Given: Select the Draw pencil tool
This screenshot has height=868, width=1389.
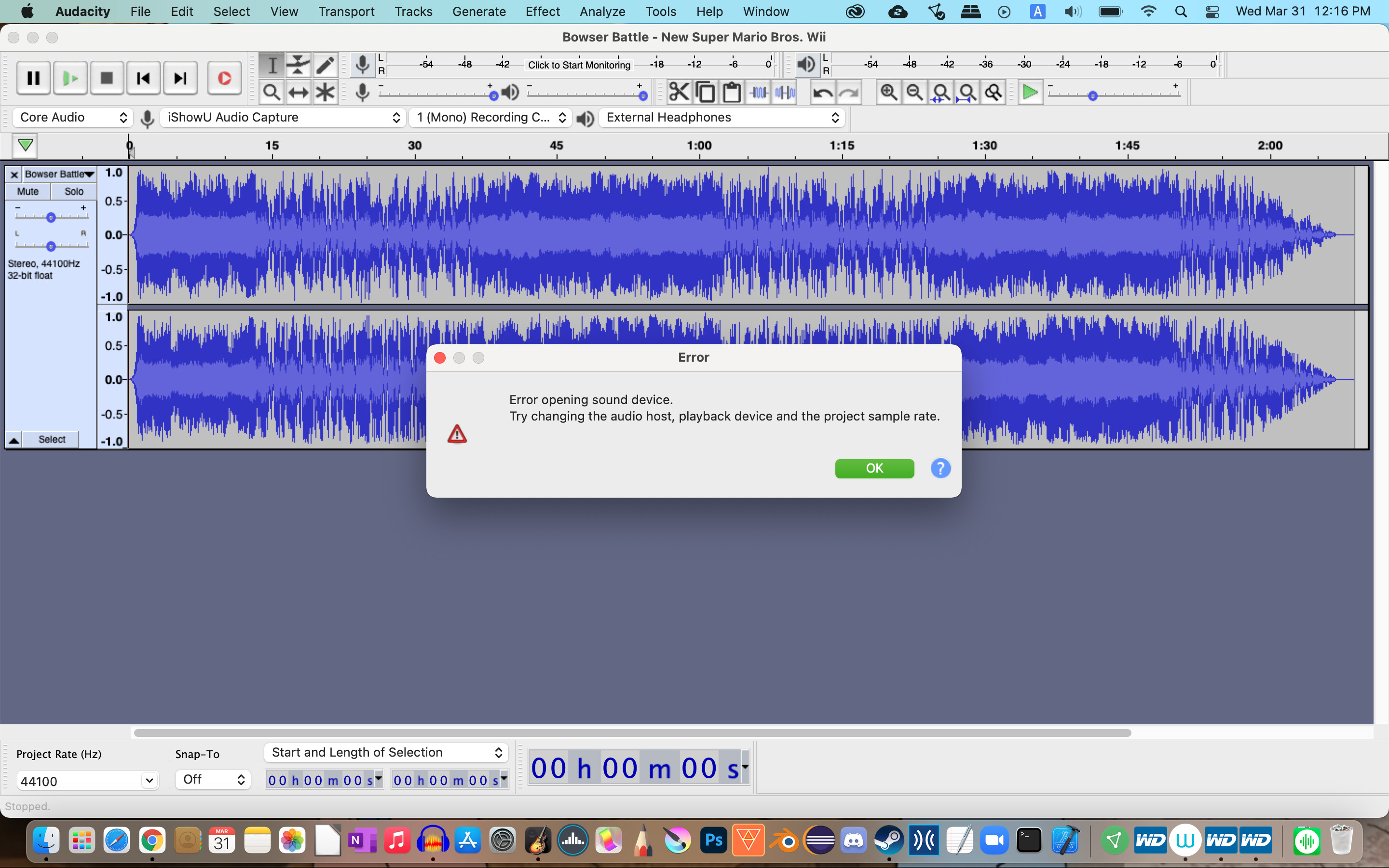Looking at the screenshot, I should pyautogui.click(x=325, y=65).
